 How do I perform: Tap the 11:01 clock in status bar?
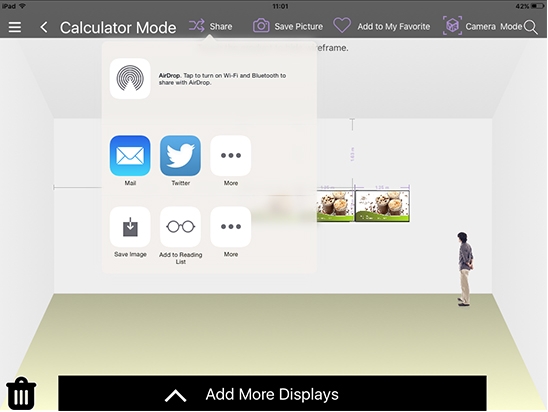[x=280, y=6]
